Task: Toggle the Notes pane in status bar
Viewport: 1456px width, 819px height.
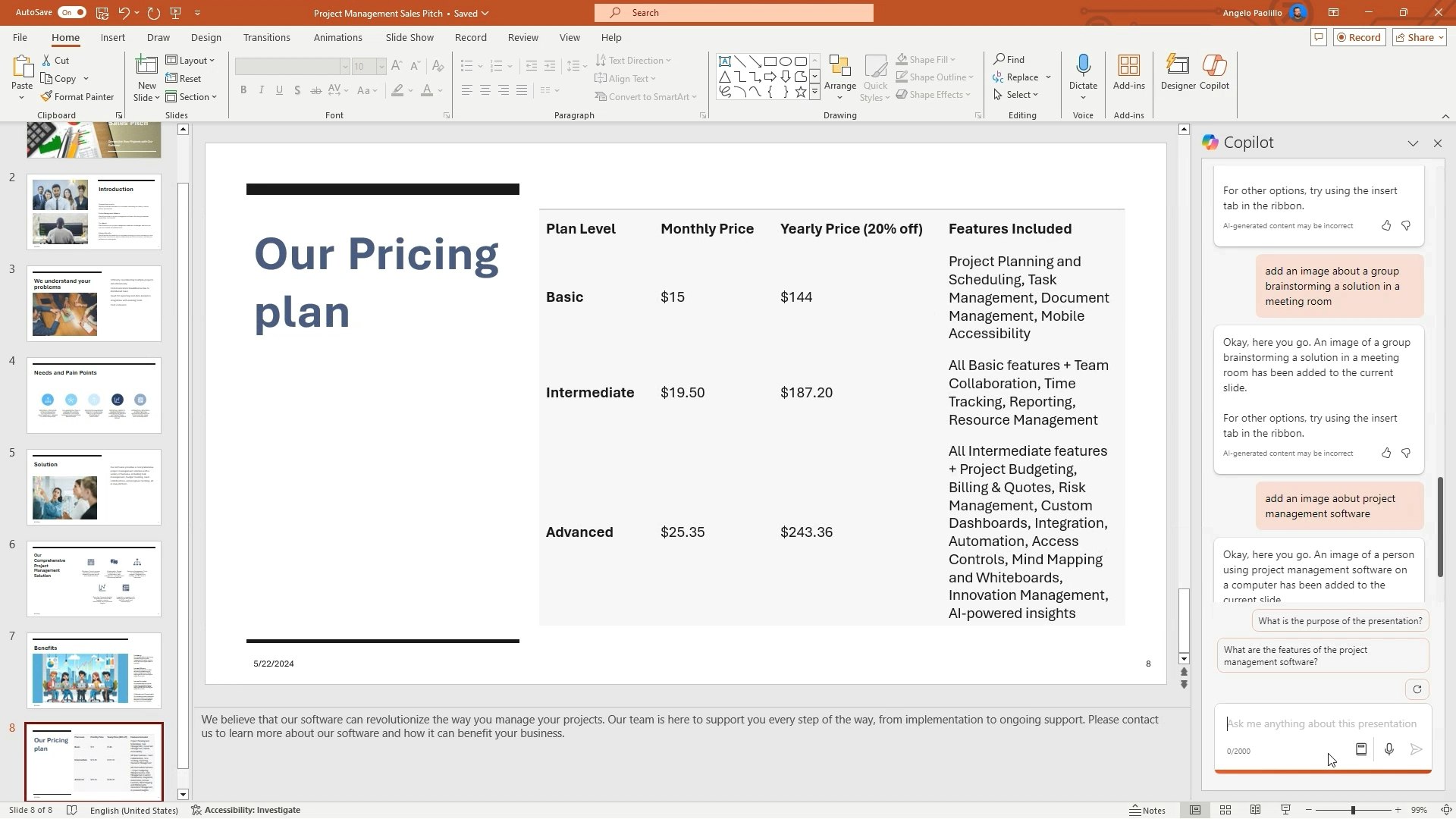Action: [x=1147, y=810]
